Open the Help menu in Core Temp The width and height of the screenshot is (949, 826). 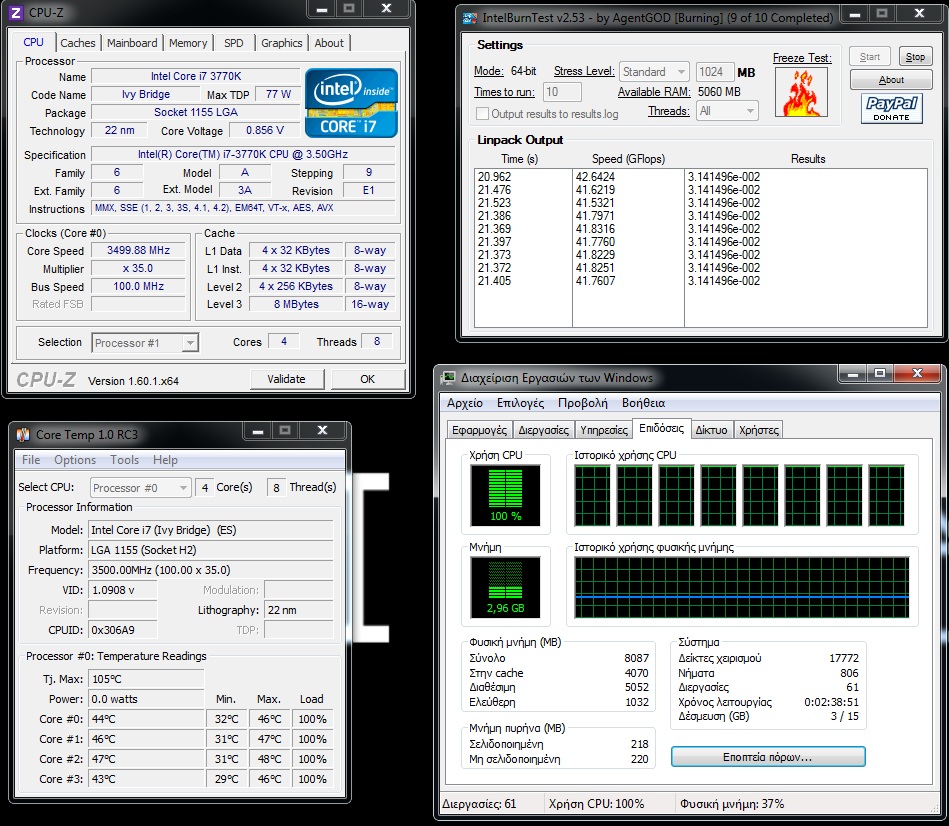pyautogui.click(x=165, y=460)
